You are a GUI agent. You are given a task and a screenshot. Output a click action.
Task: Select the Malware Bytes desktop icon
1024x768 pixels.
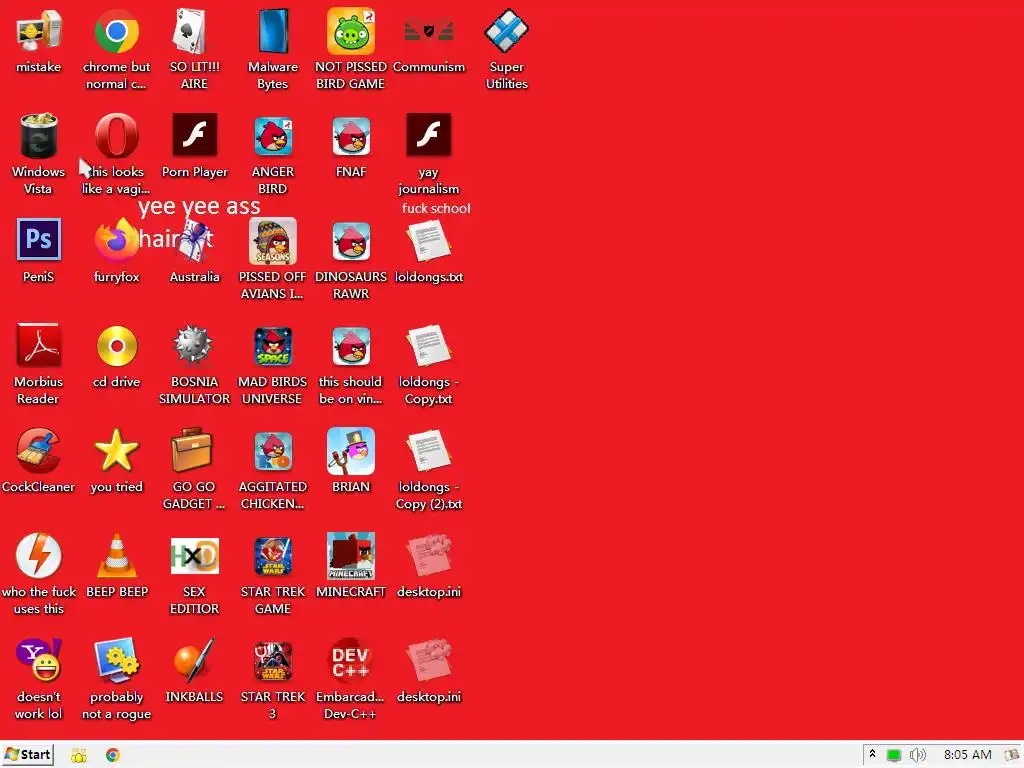[x=272, y=31]
